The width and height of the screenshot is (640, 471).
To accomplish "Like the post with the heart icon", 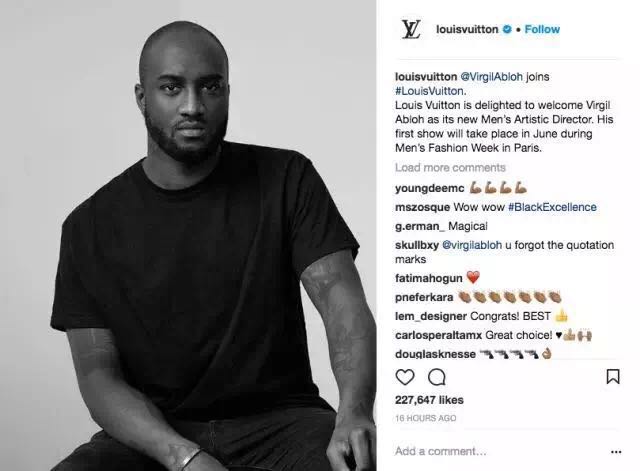I will point(405,377).
